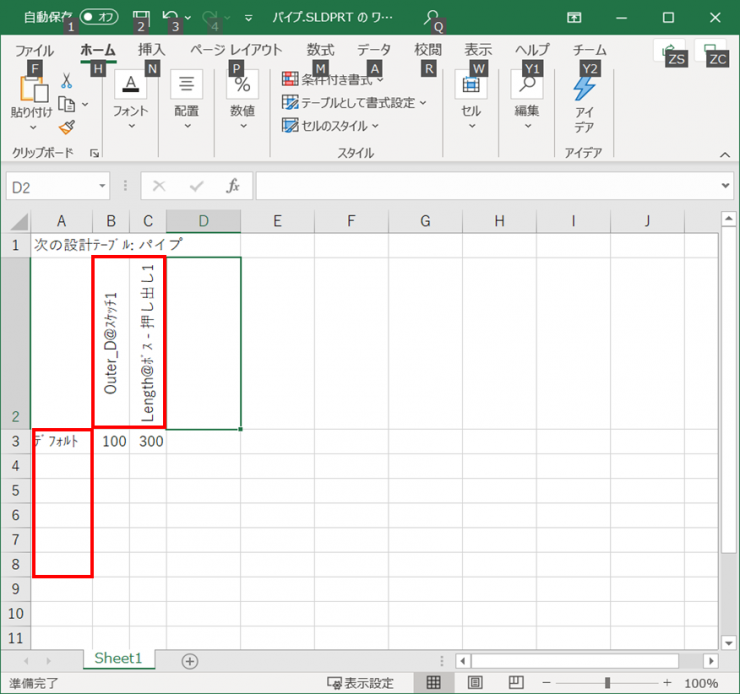Switch to Page Break Preview icon
Viewport: 740px width, 694px height.
point(514,683)
